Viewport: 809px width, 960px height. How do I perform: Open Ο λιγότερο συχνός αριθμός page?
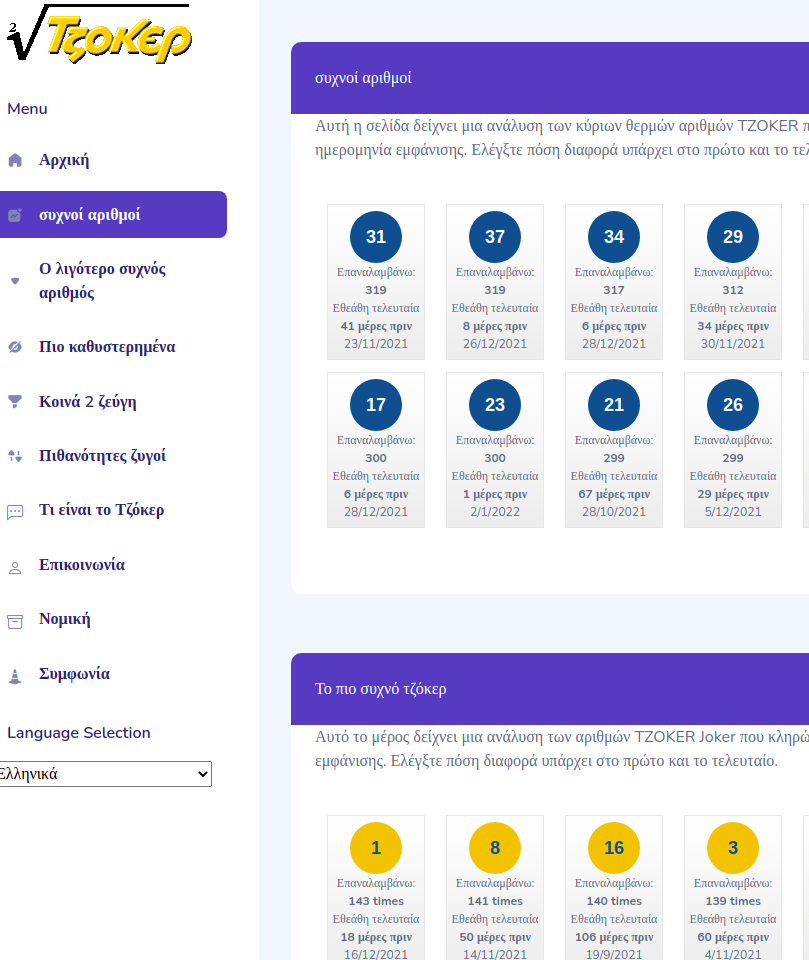[102, 280]
